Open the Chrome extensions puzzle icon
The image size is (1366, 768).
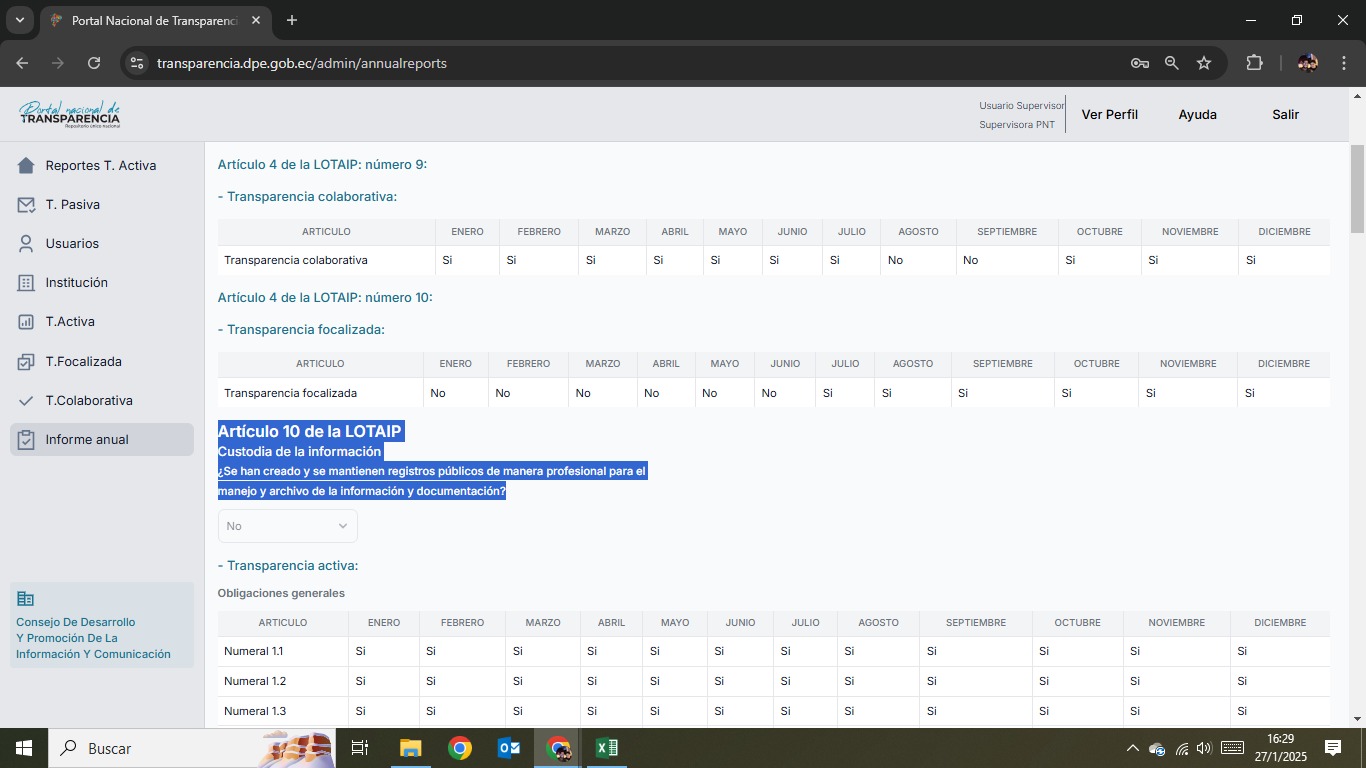coord(1254,63)
